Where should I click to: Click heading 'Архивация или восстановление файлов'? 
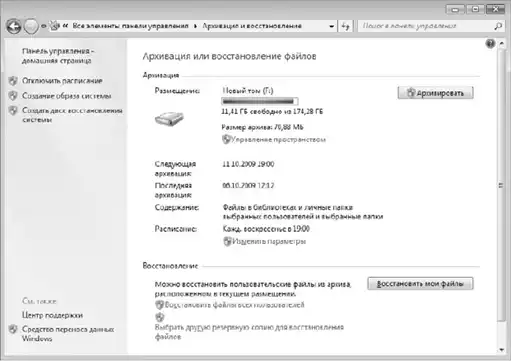click(x=229, y=56)
